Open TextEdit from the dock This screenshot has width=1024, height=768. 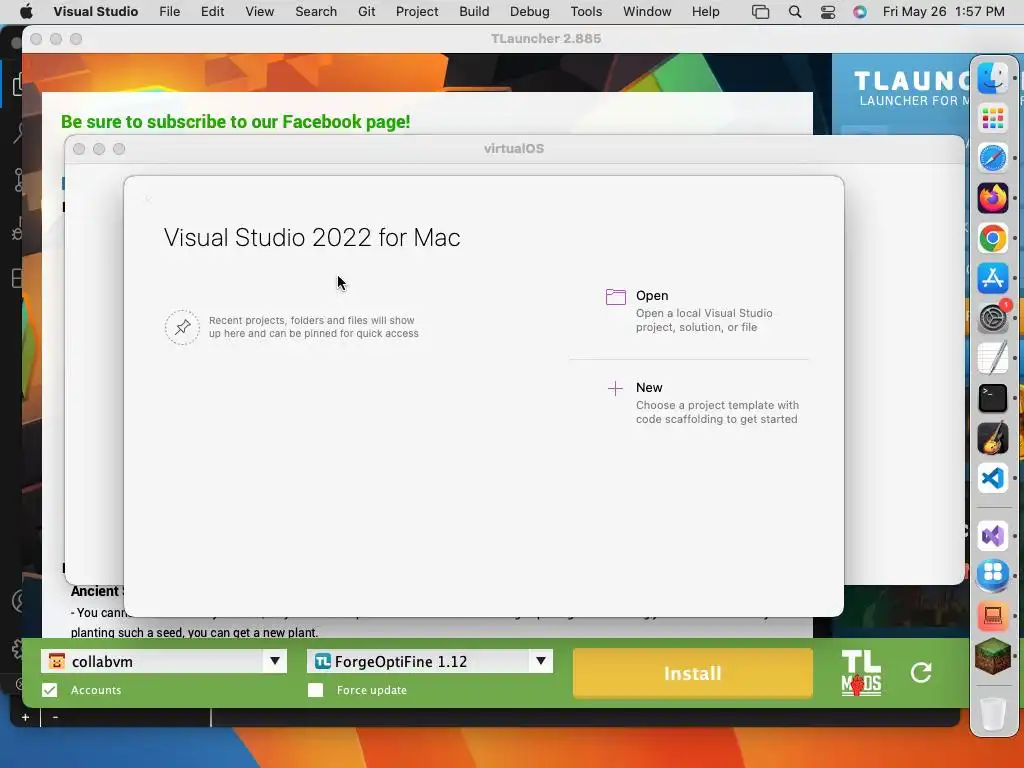pyautogui.click(x=993, y=358)
